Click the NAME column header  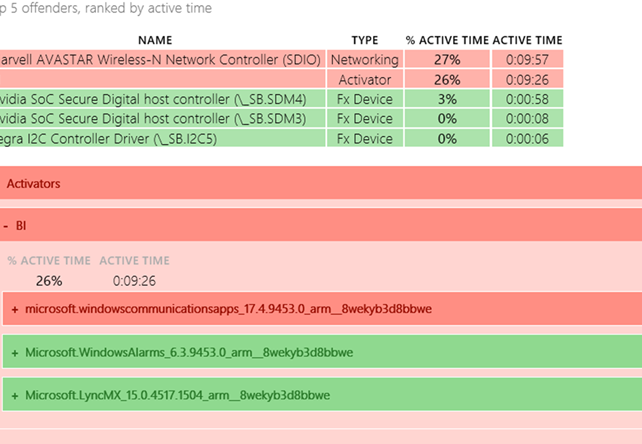154,40
